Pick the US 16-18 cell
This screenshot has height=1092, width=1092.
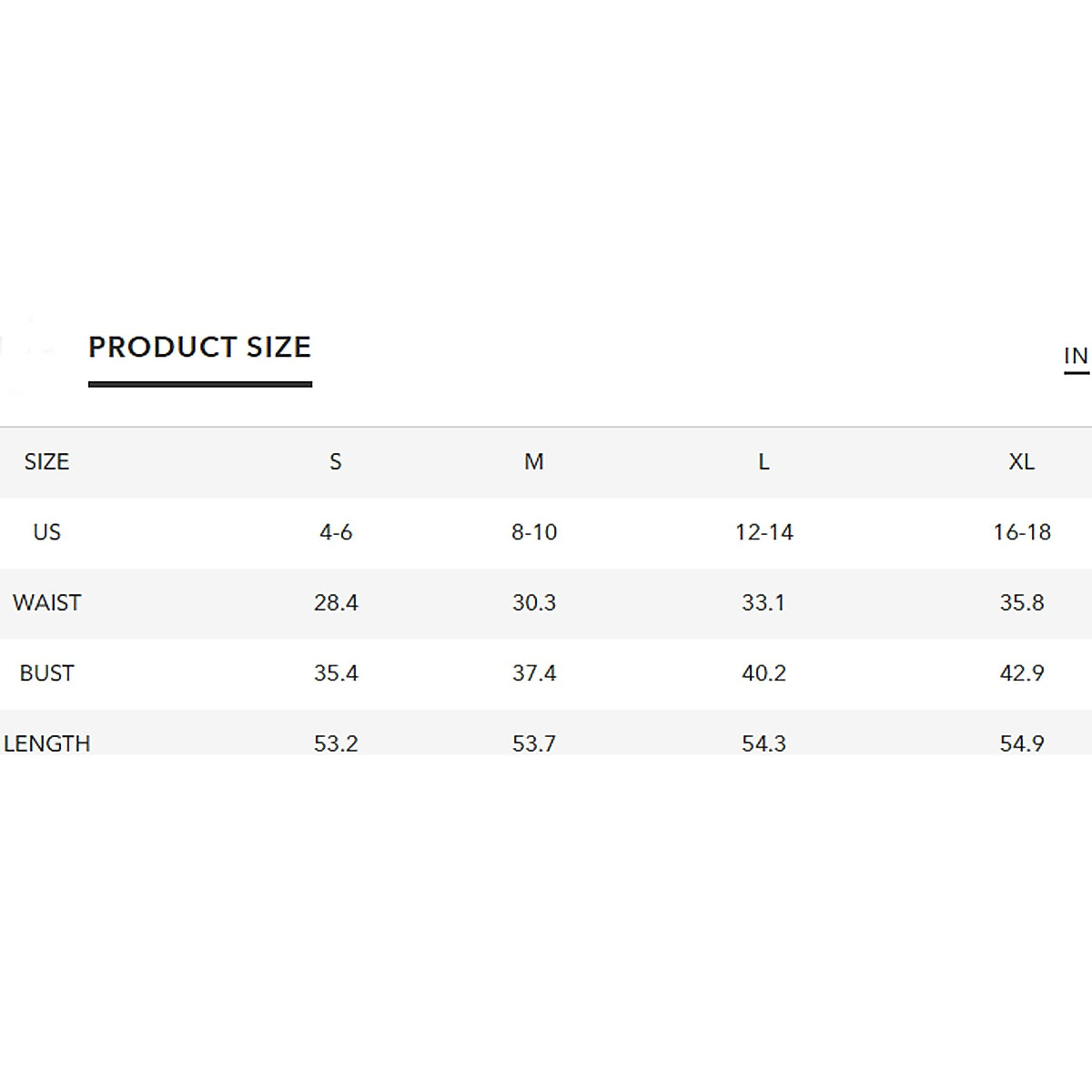(1021, 532)
